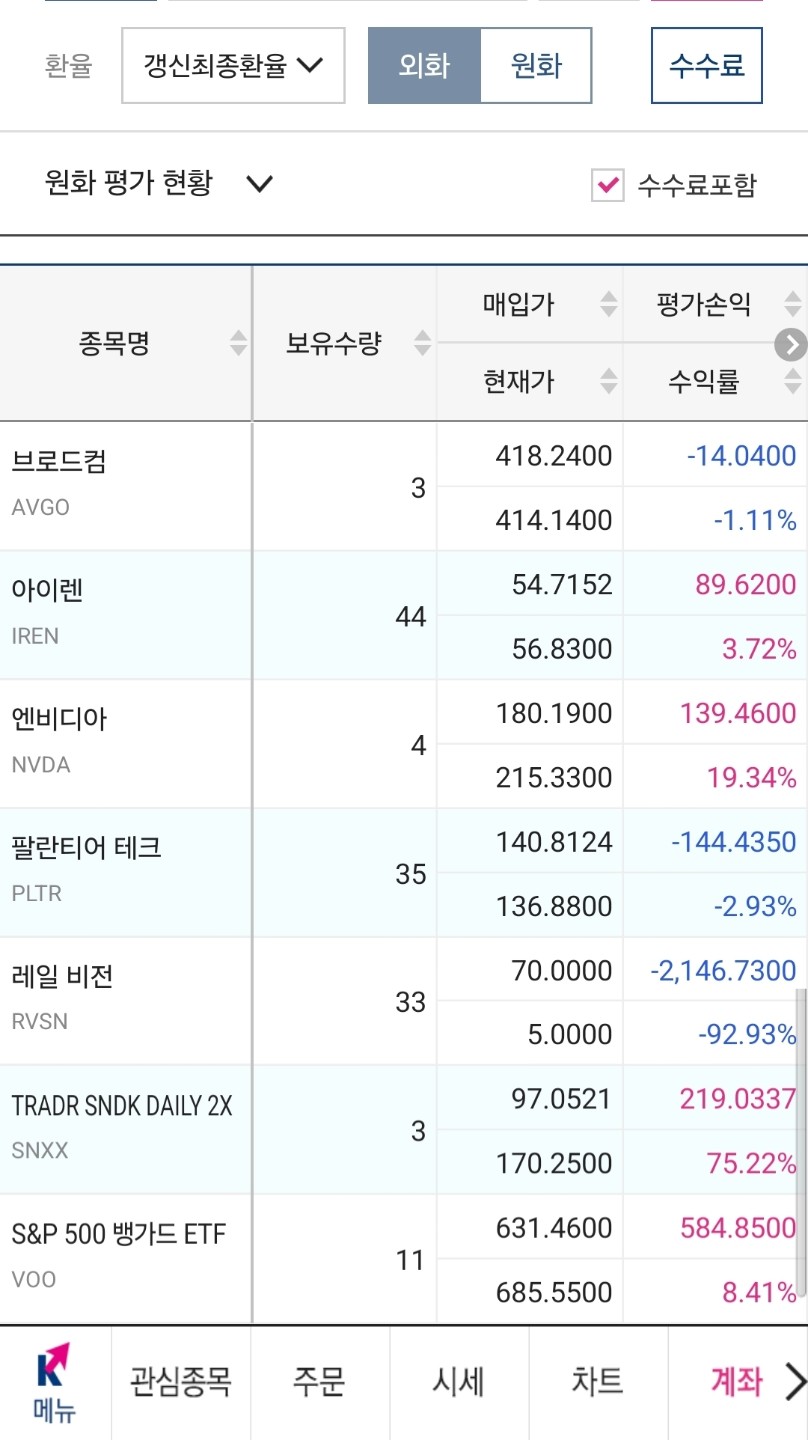Tap the RVSN ticker label

click(x=40, y=1022)
